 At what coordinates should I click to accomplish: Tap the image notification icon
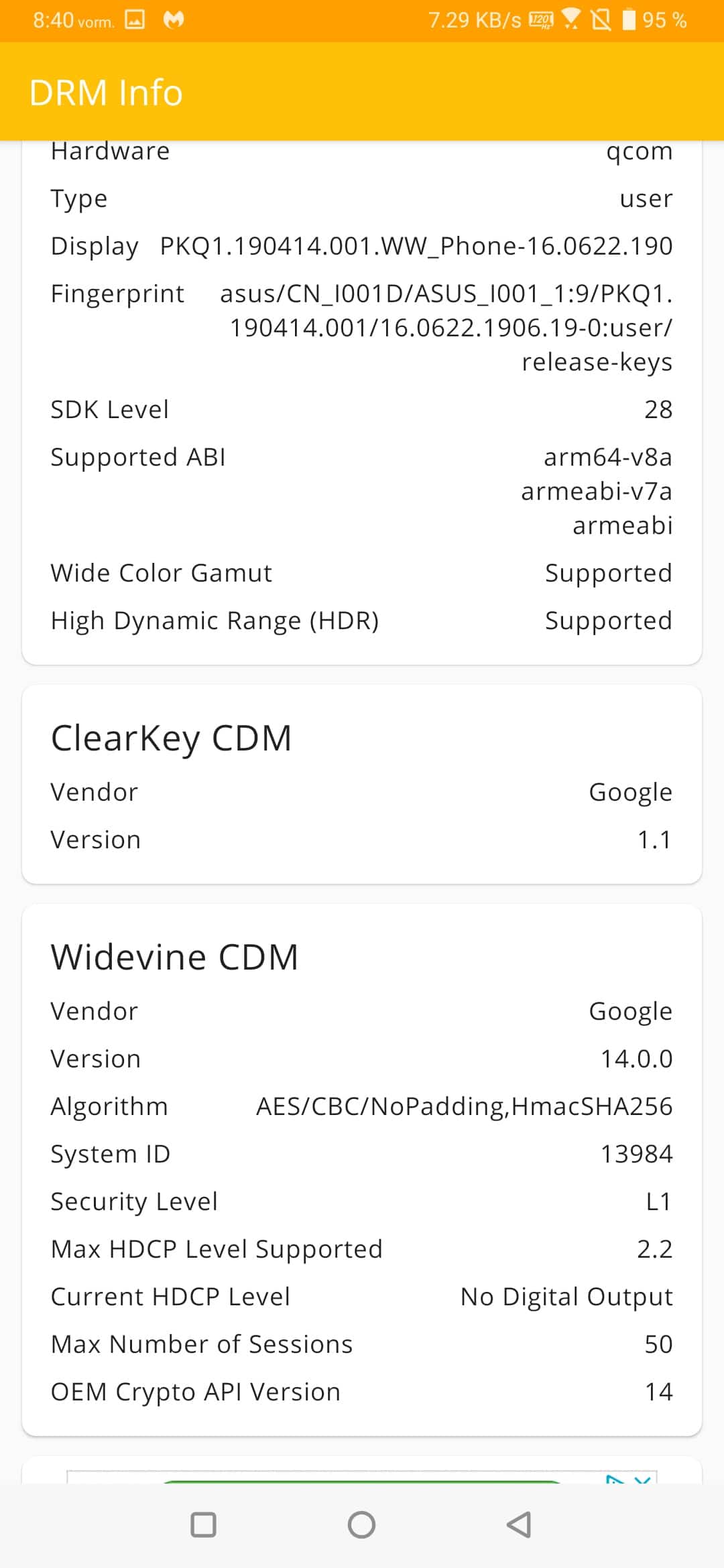click(135, 20)
